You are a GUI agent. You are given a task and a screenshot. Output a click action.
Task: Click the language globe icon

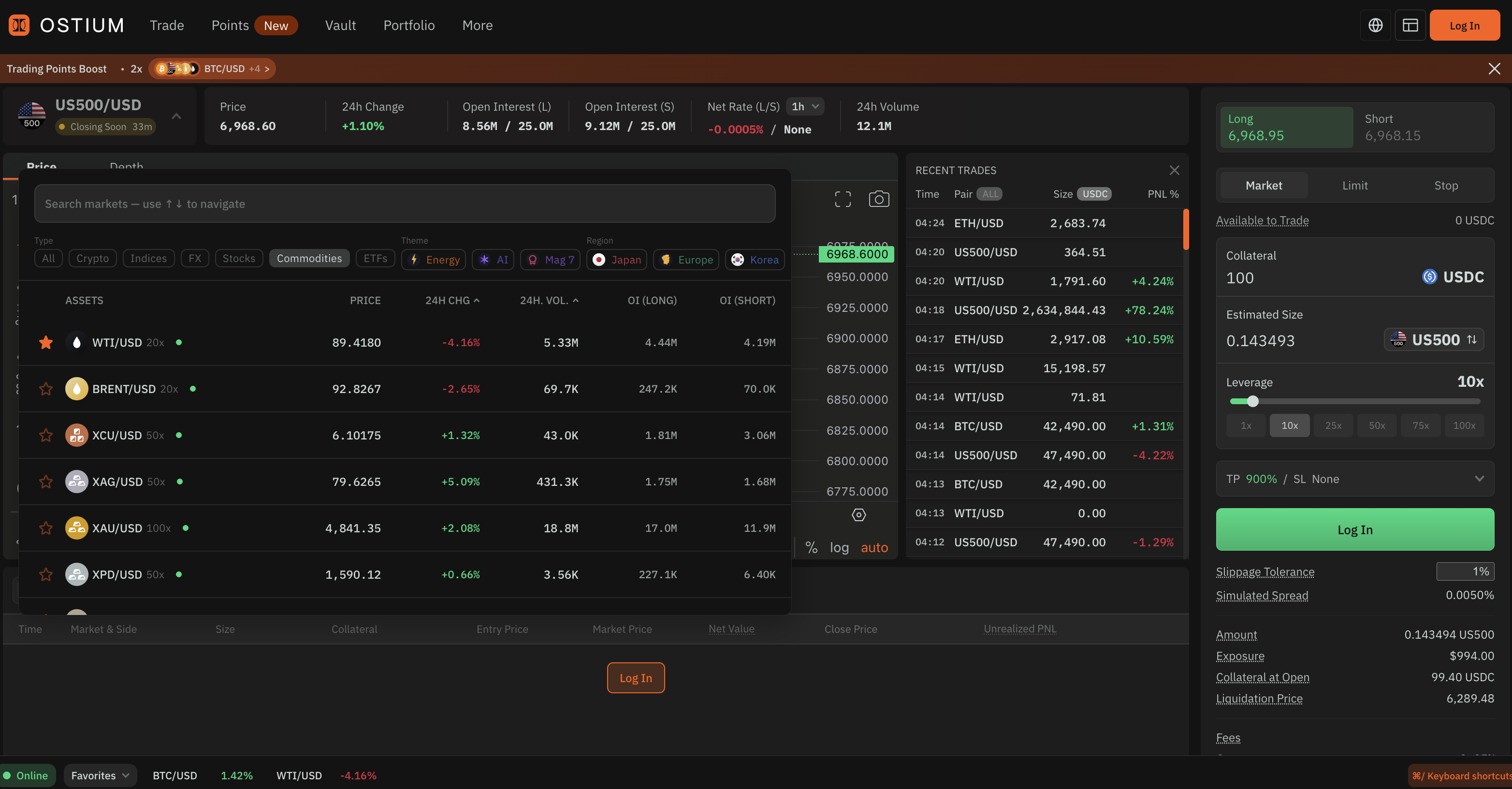coord(1375,25)
